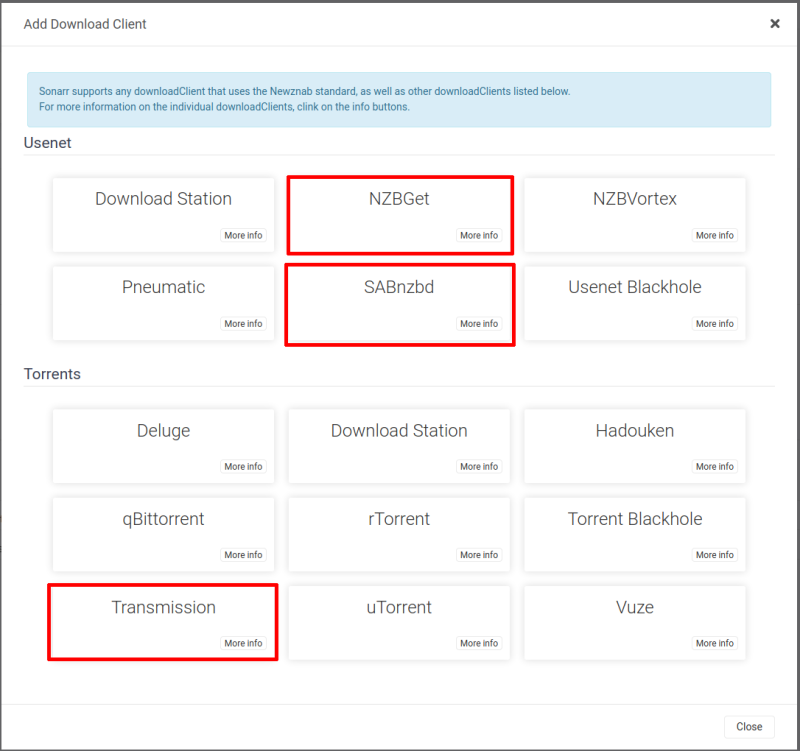
Task: Select Download Station under Usenet
Action: (x=163, y=215)
